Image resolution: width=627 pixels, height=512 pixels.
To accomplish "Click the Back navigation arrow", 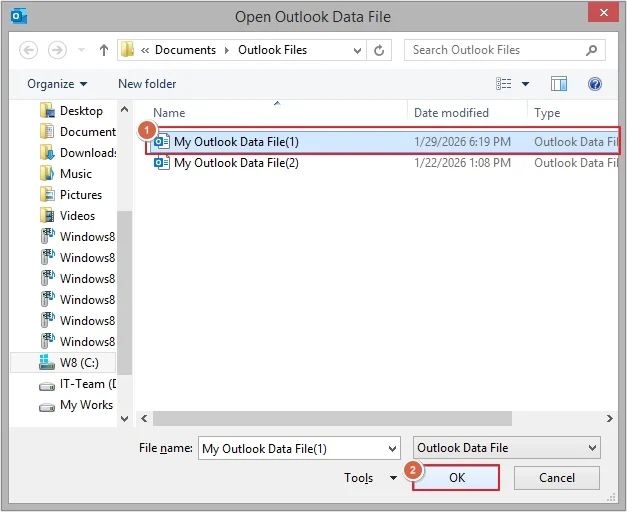I will tap(28, 50).
